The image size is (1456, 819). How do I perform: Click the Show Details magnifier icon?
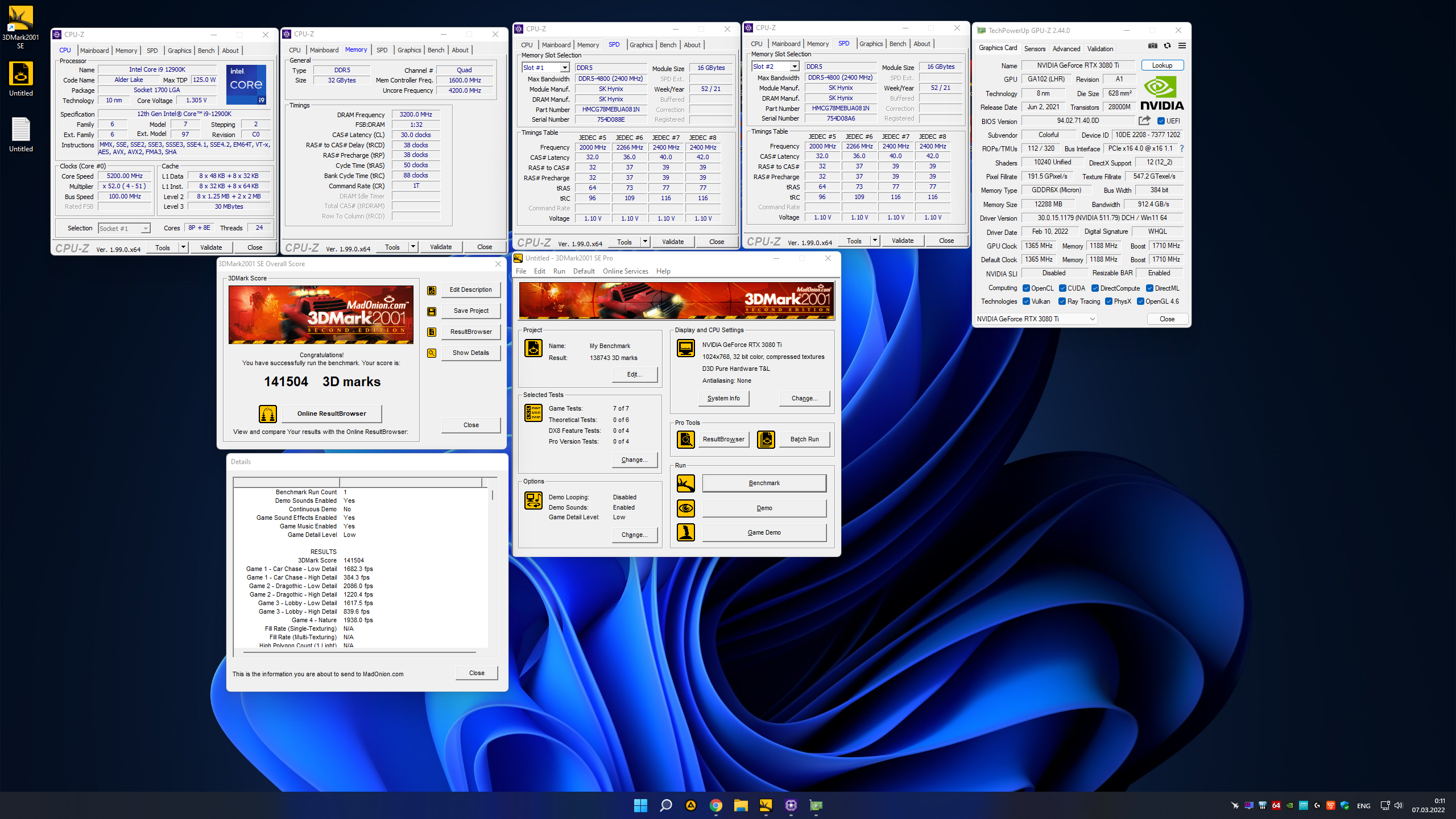[432, 353]
